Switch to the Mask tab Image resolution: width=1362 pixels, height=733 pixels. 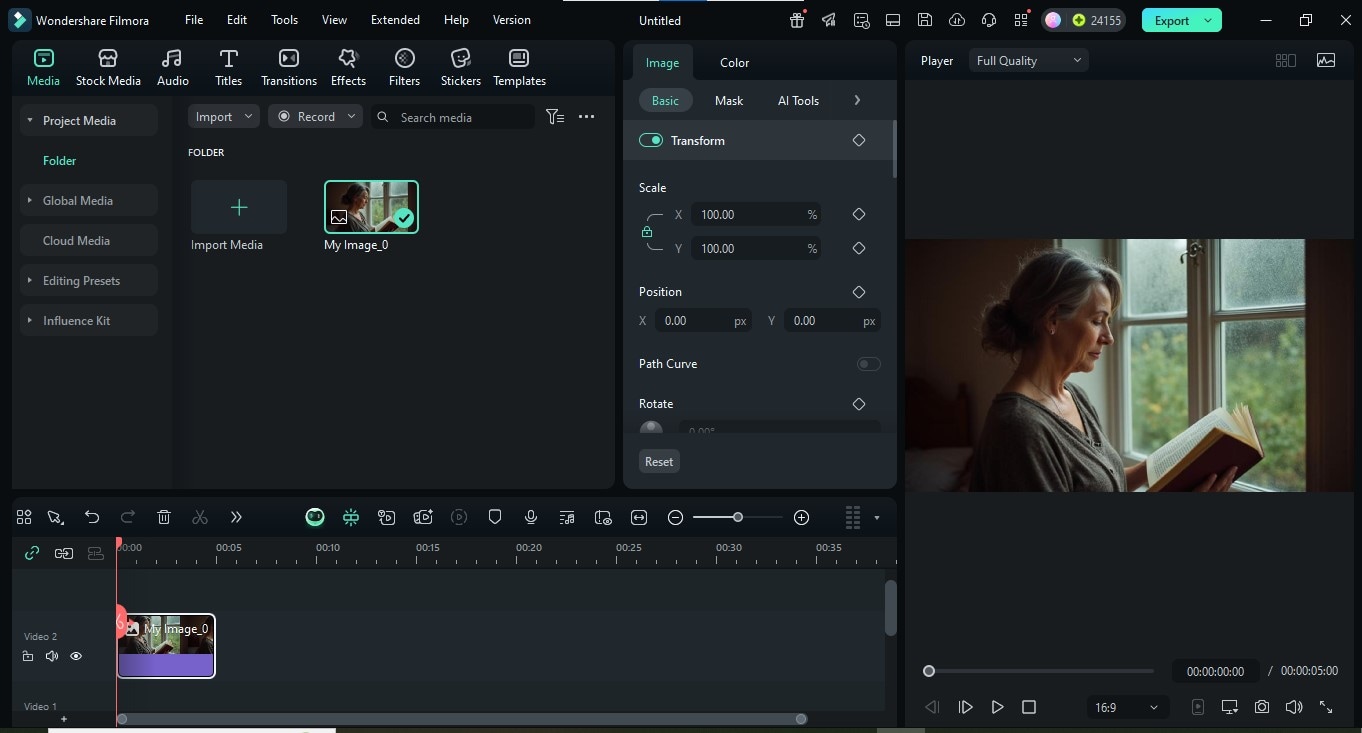click(x=729, y=100)
